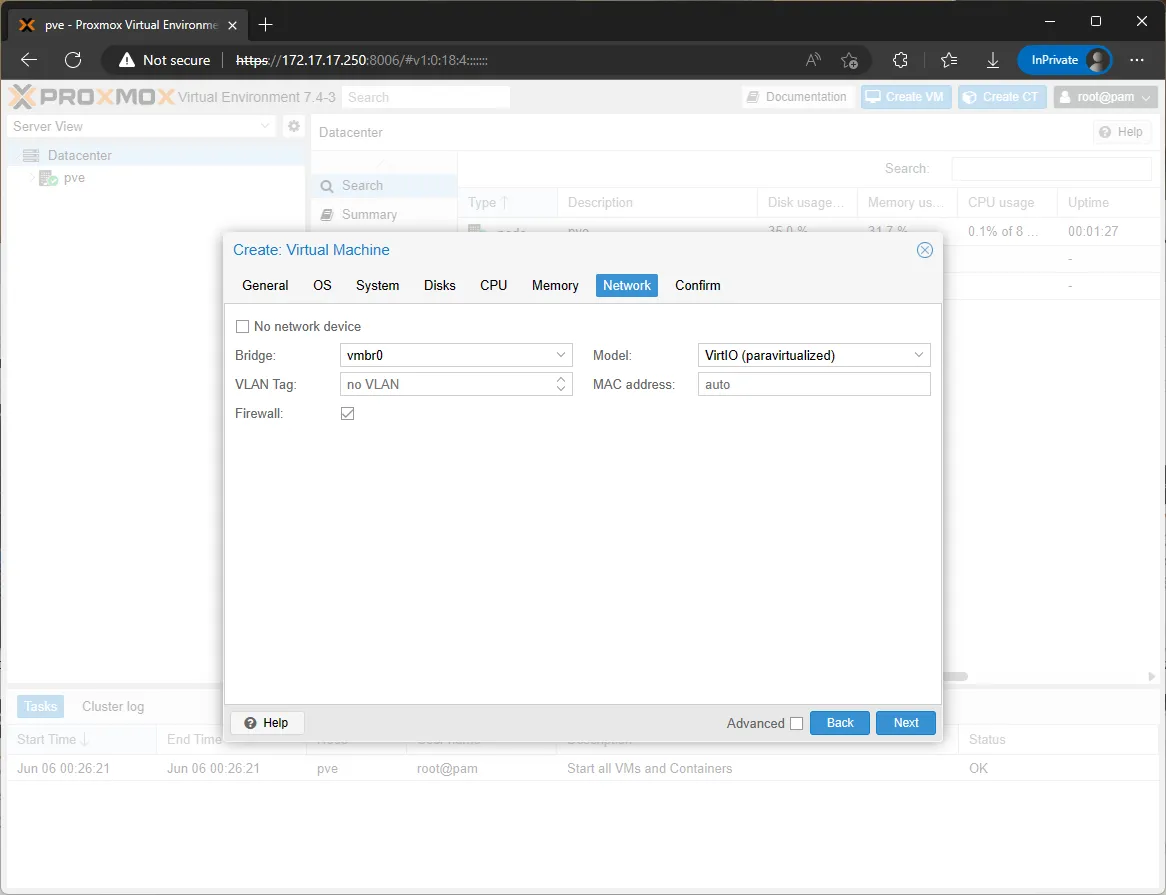Switch to the General tab

tap(265, 285)
